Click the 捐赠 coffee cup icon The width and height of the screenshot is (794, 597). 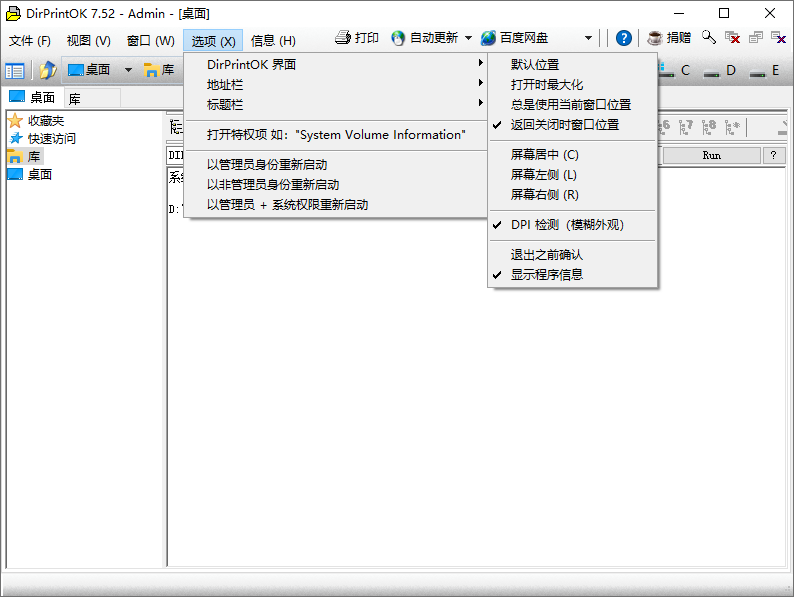[655, 38]
